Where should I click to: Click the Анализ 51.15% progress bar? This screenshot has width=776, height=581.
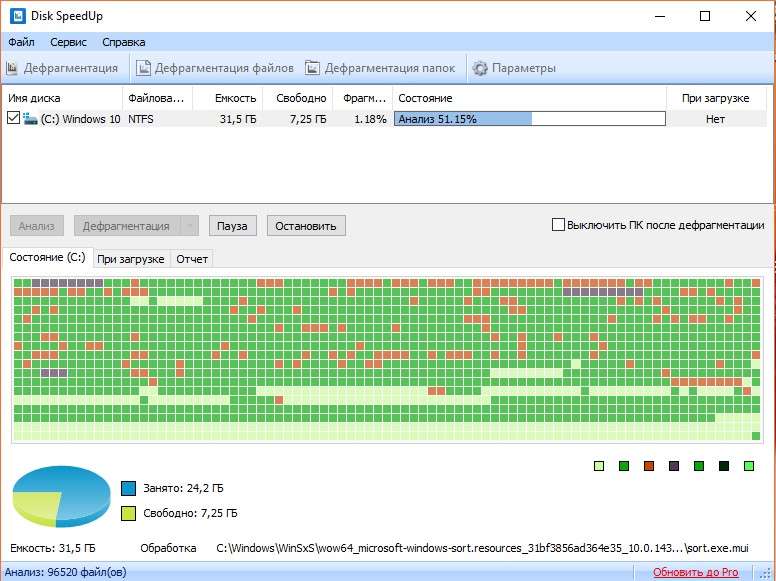coord(530,119)
